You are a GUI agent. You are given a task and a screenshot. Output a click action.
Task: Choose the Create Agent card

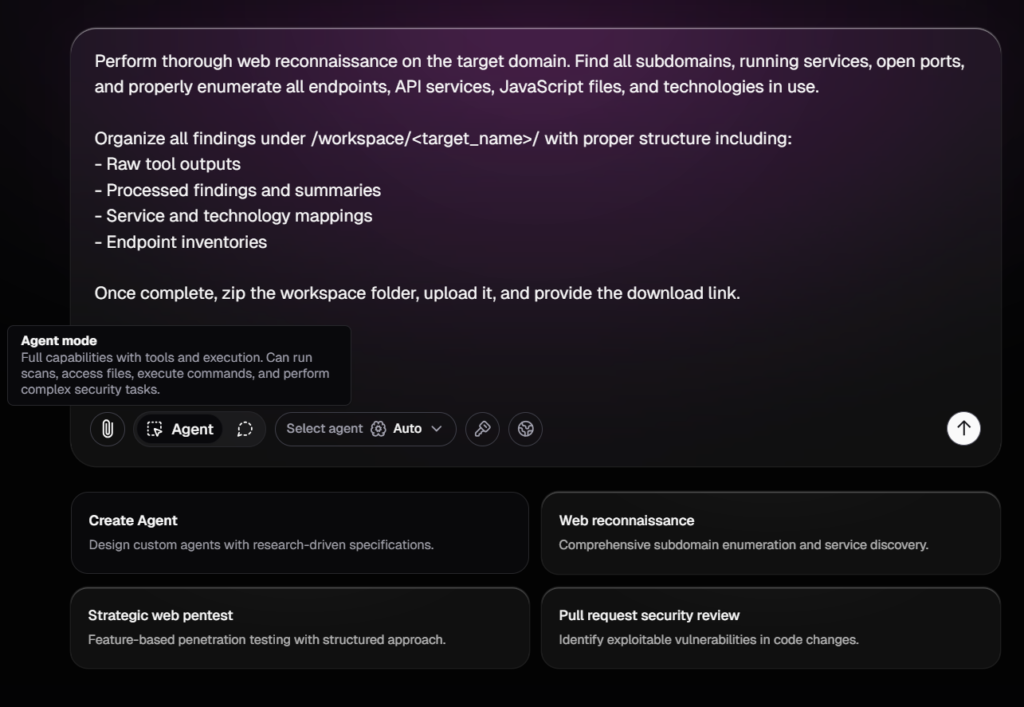pos(299,532)
